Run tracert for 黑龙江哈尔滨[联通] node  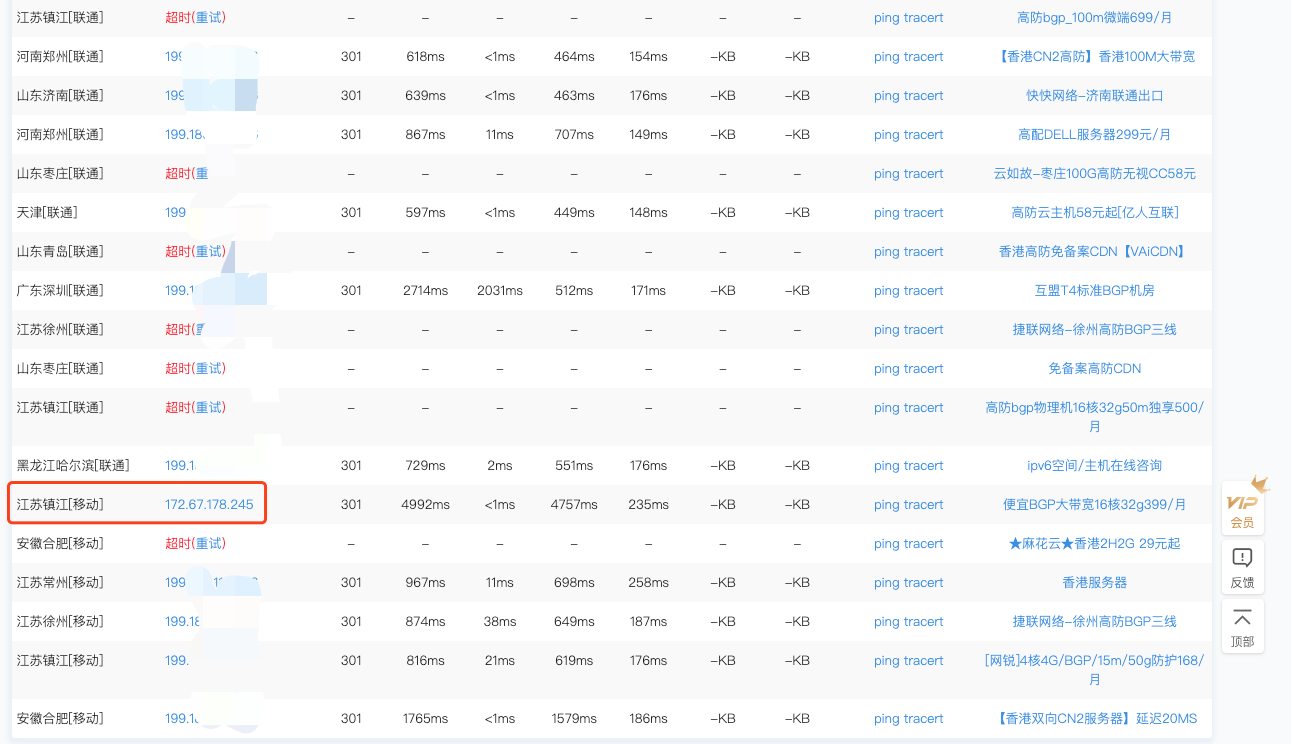(x=923, y=466)
